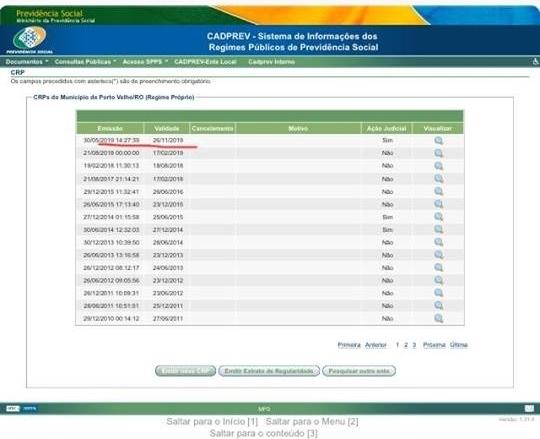
Task: Open magnifier for CRP valid until 17/02/2018
Action: 438,178
